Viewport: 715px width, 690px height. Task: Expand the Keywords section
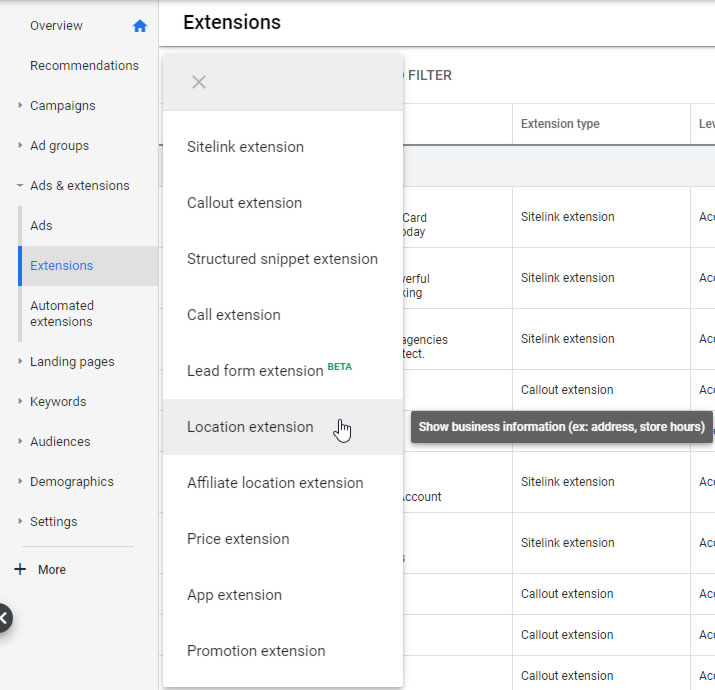[20, 401]
